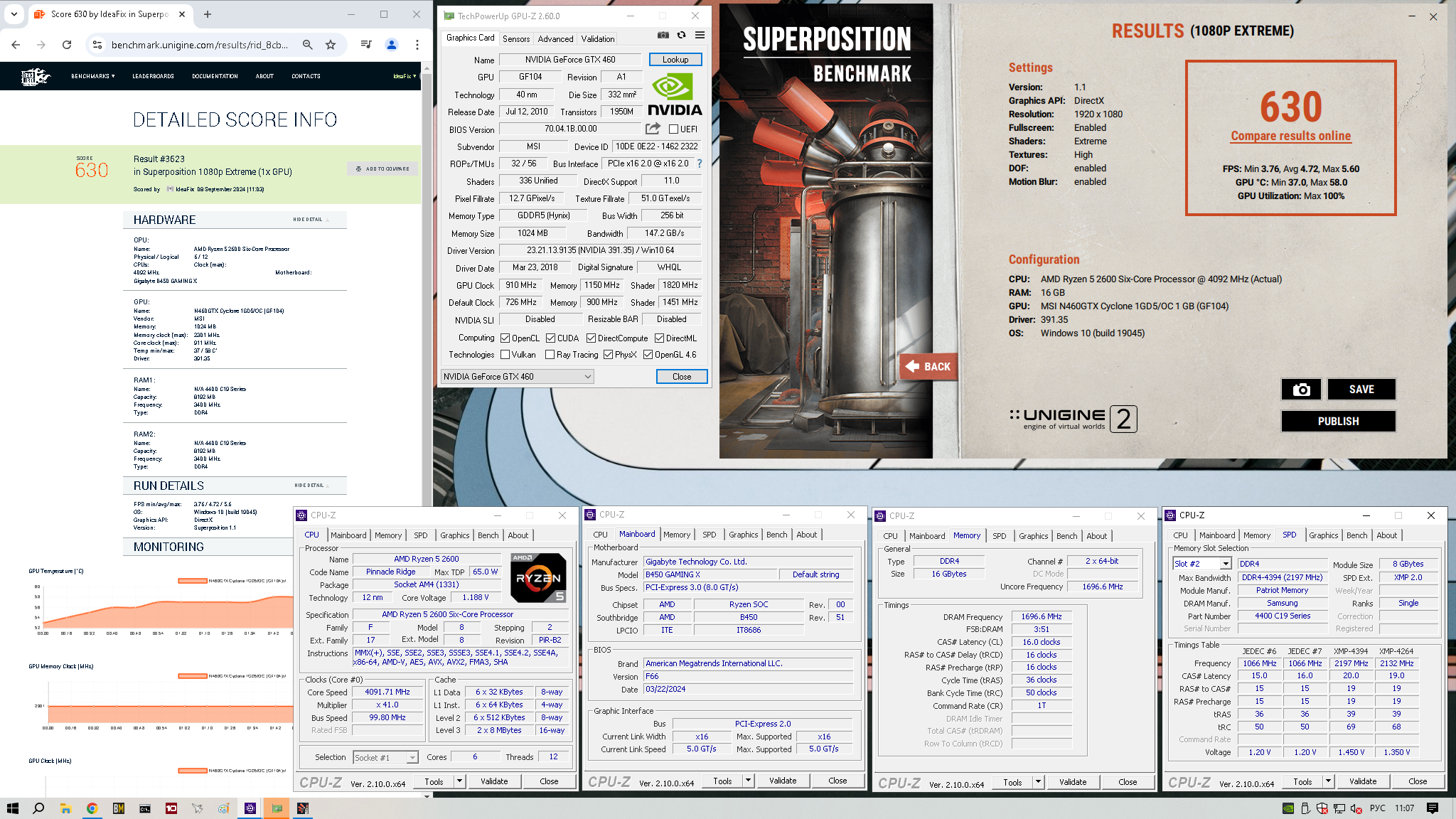Toggle the CUDA checkbox

pos(550,338)
